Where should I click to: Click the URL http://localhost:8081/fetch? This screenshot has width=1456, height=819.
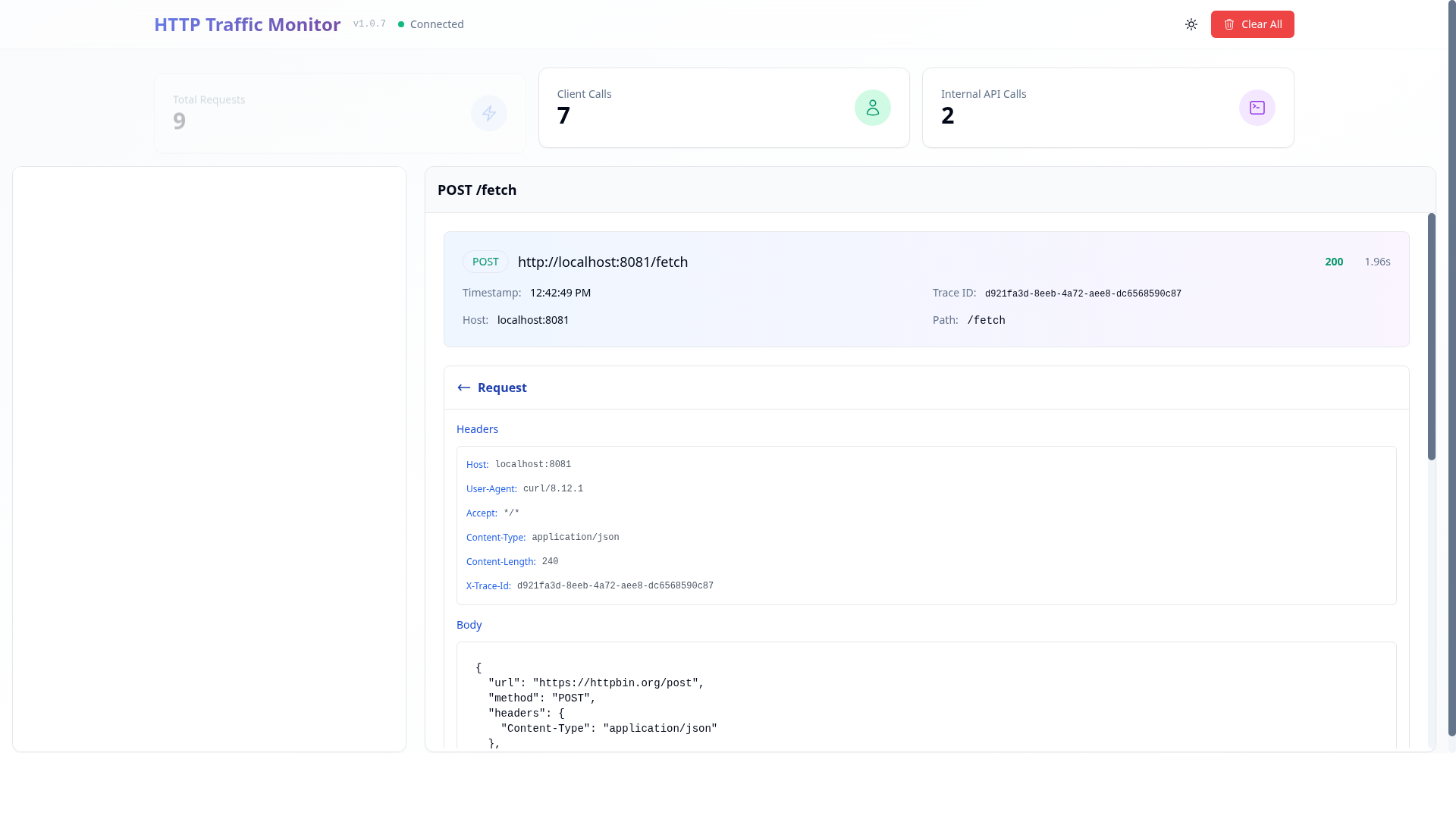click(603, 262)
